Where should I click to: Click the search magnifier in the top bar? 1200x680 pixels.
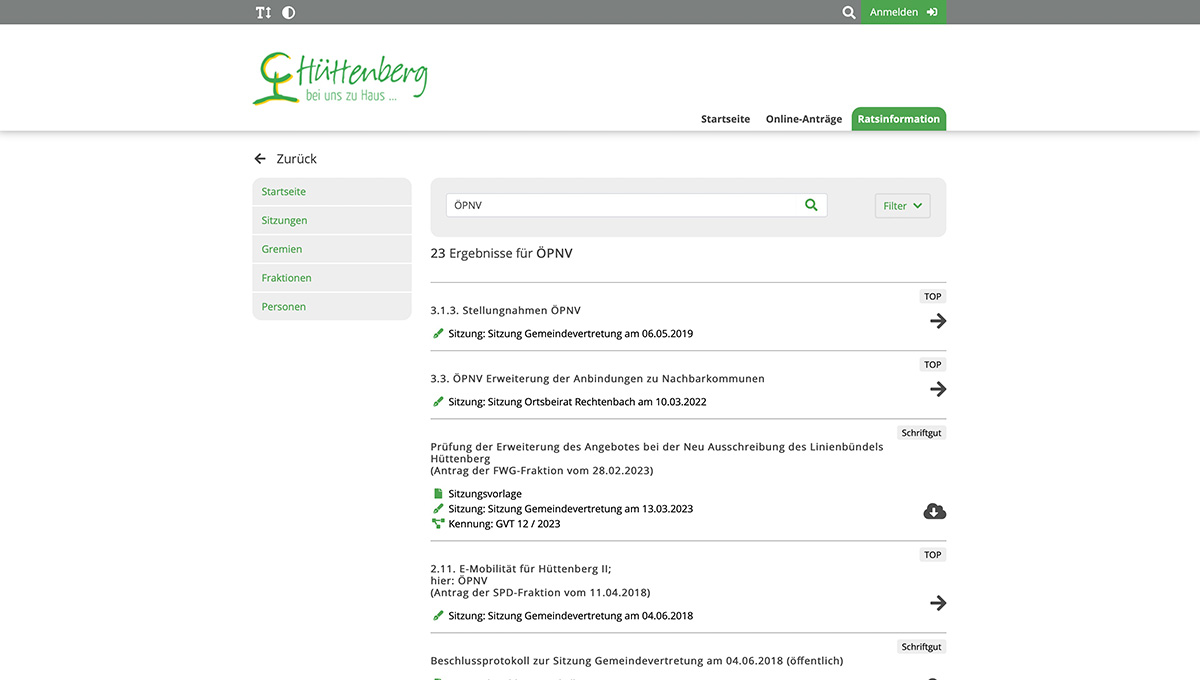[x=849, y=12]
